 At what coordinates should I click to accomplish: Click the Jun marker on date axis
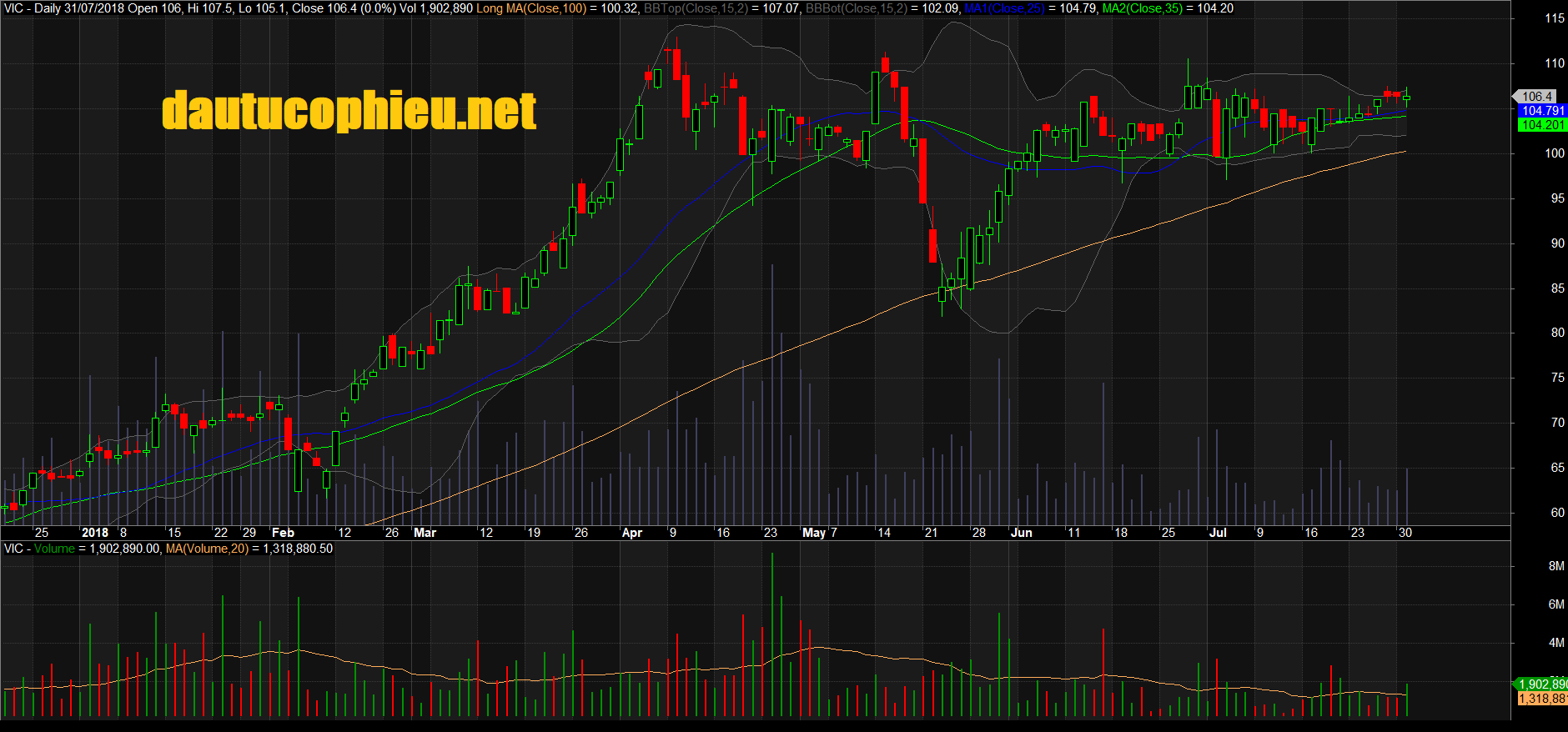click(x=1022, y=533)
